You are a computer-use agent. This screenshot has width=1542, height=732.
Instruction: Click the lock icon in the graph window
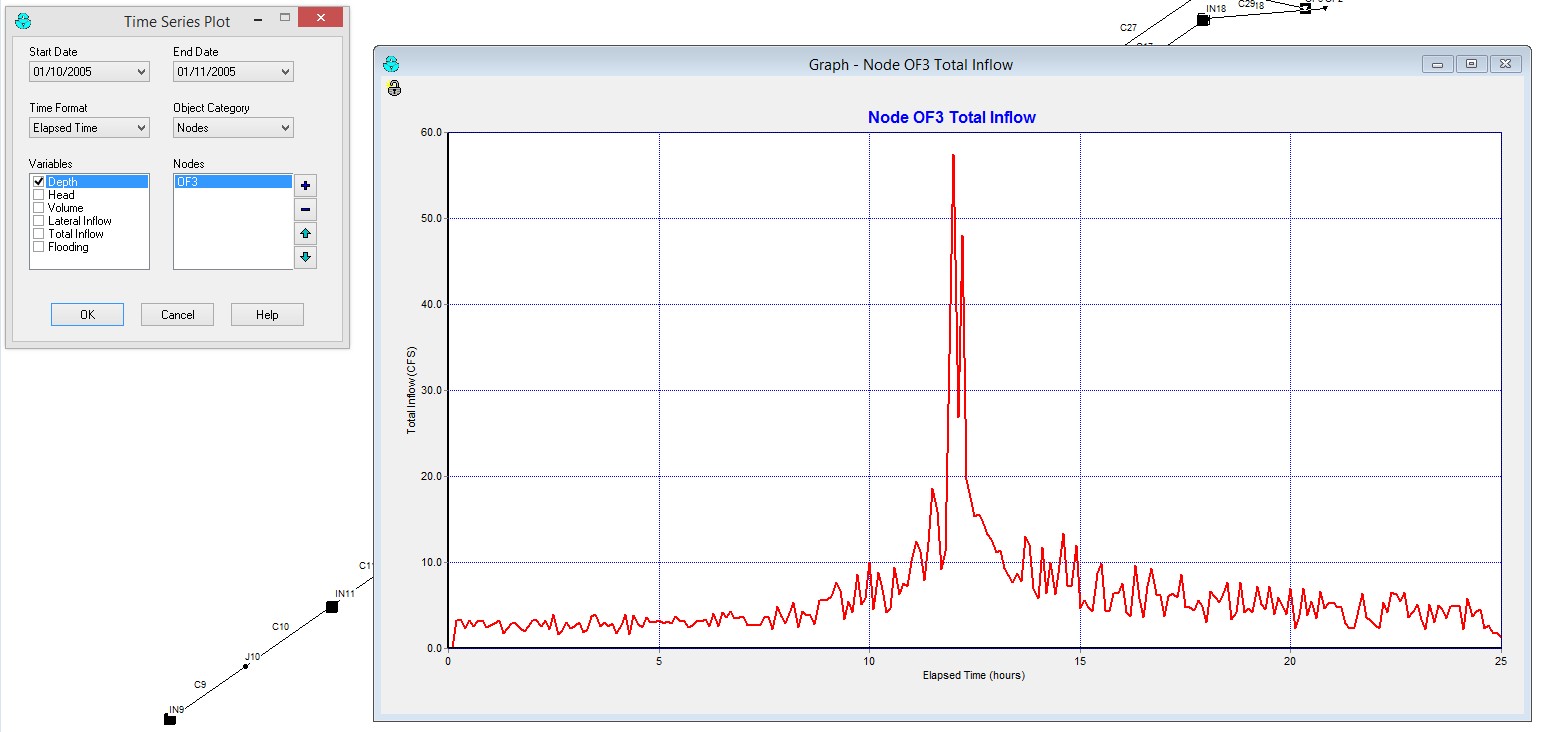coord(394,88)
